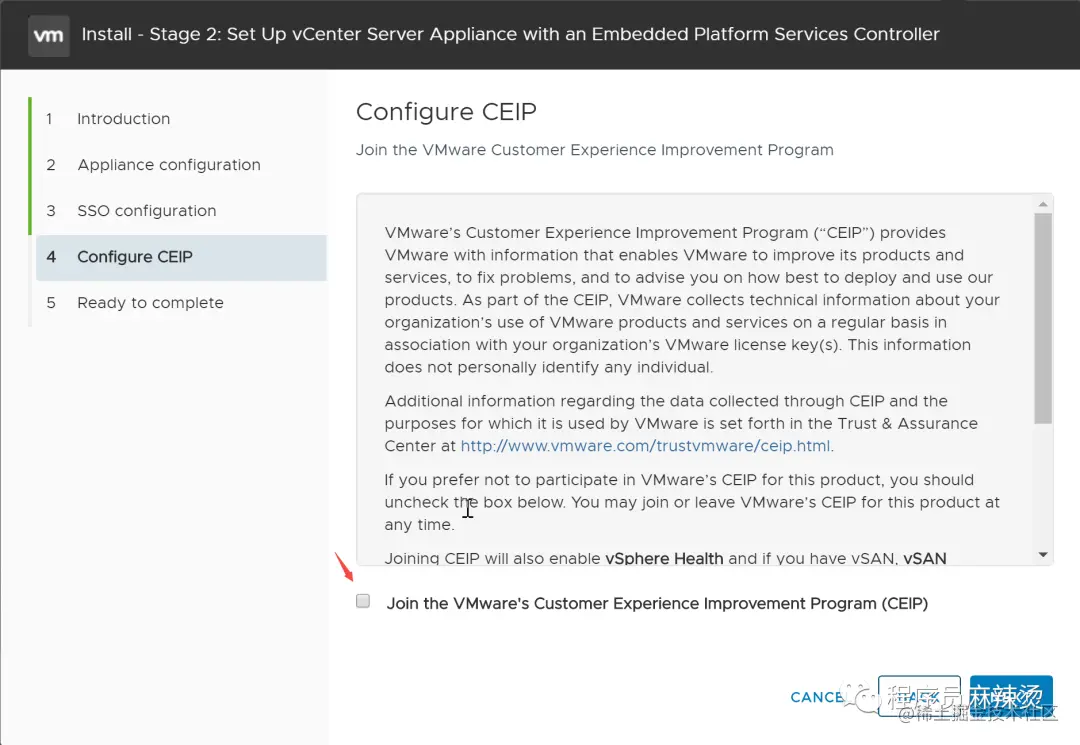
Task: Click the Configure CEIP heading
Action: [x=446, y=112]
